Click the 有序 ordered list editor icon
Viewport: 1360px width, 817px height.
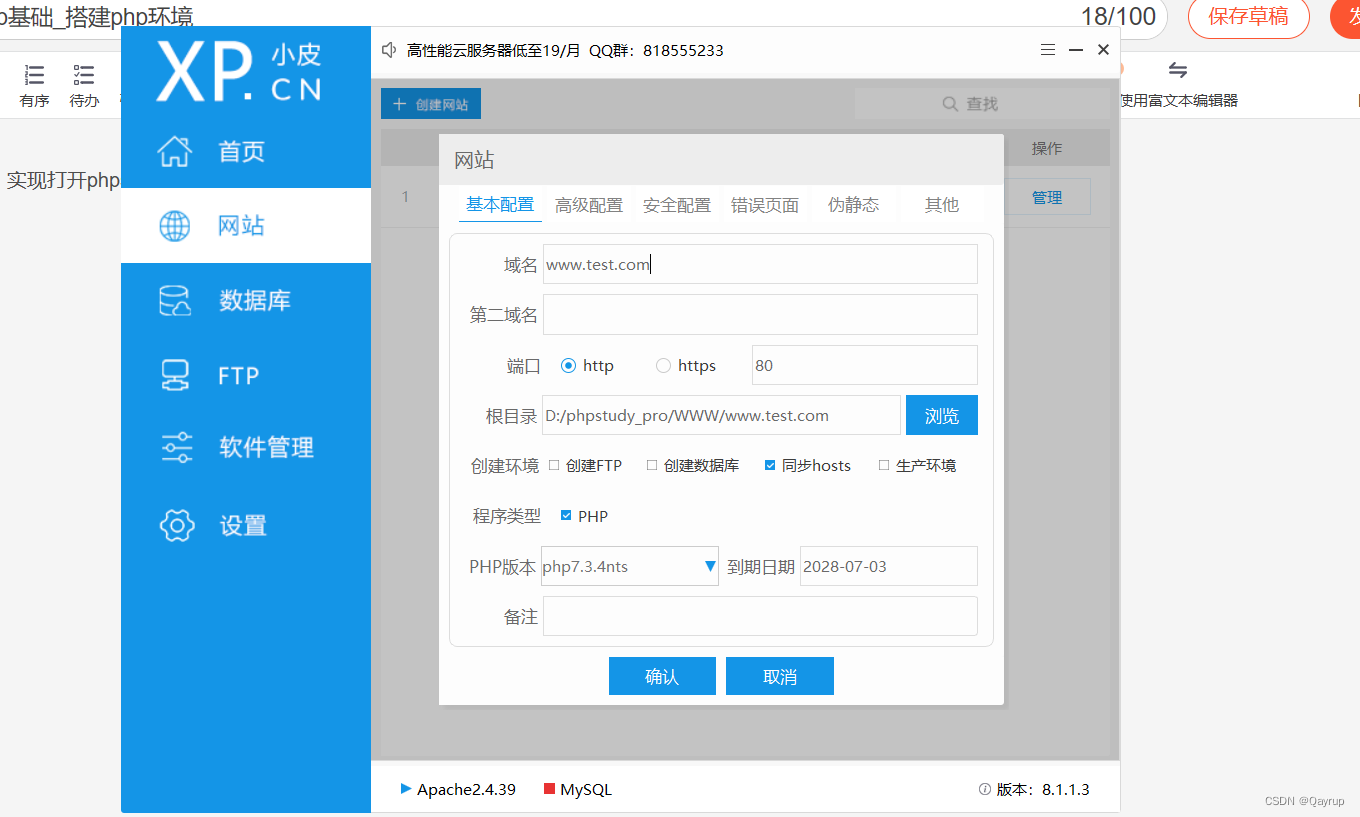tap(35, 75)
